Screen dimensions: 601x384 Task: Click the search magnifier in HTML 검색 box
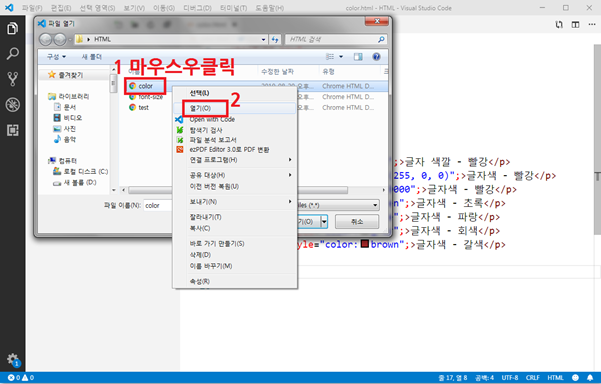(x=381, y=39)
